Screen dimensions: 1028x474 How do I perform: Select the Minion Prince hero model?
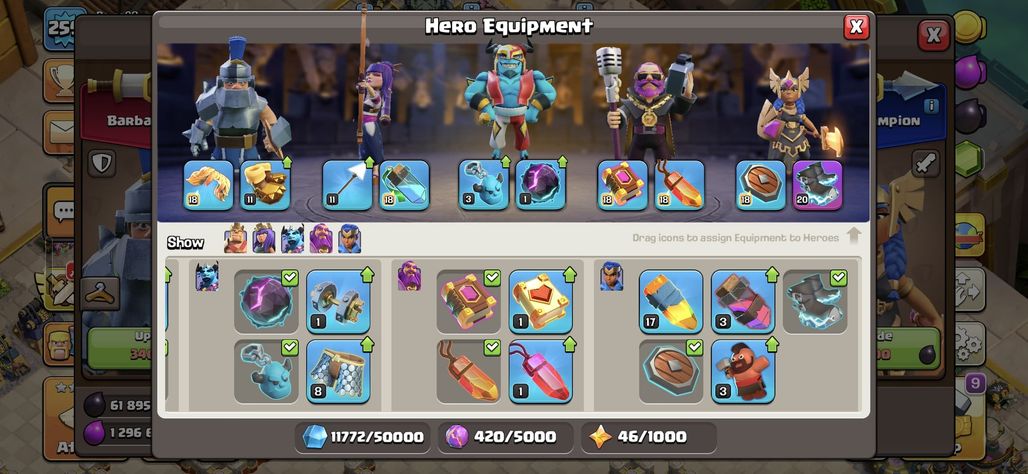[509, 98]
